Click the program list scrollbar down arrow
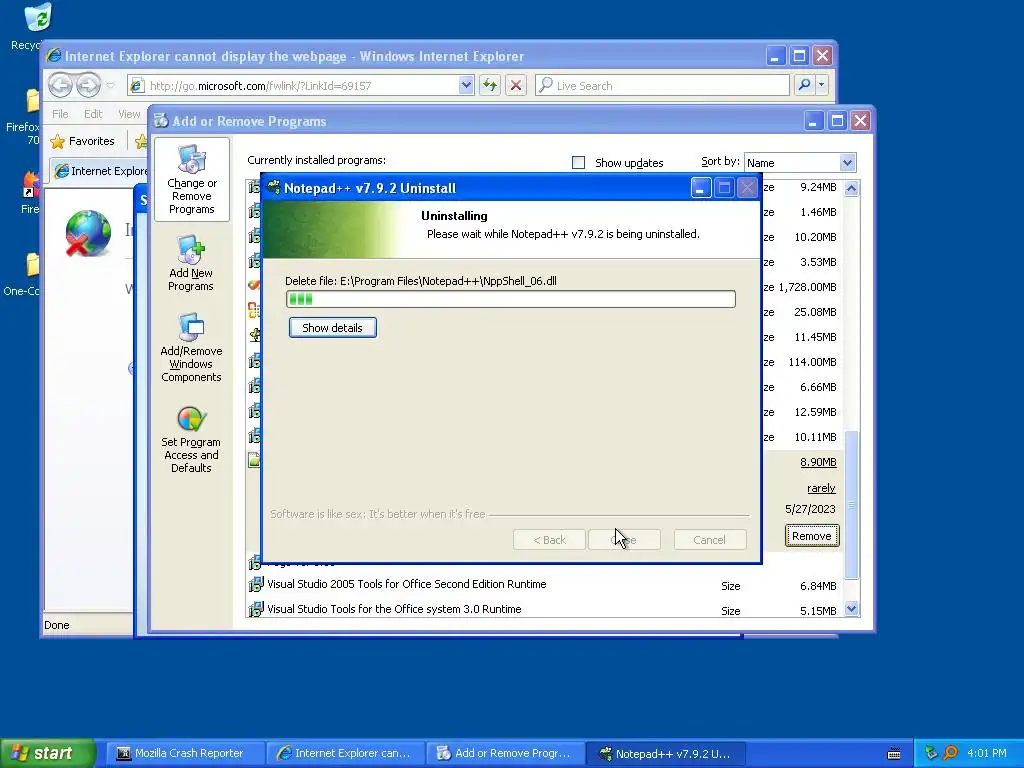1024x768 pixels. click(x=852, y=609)
